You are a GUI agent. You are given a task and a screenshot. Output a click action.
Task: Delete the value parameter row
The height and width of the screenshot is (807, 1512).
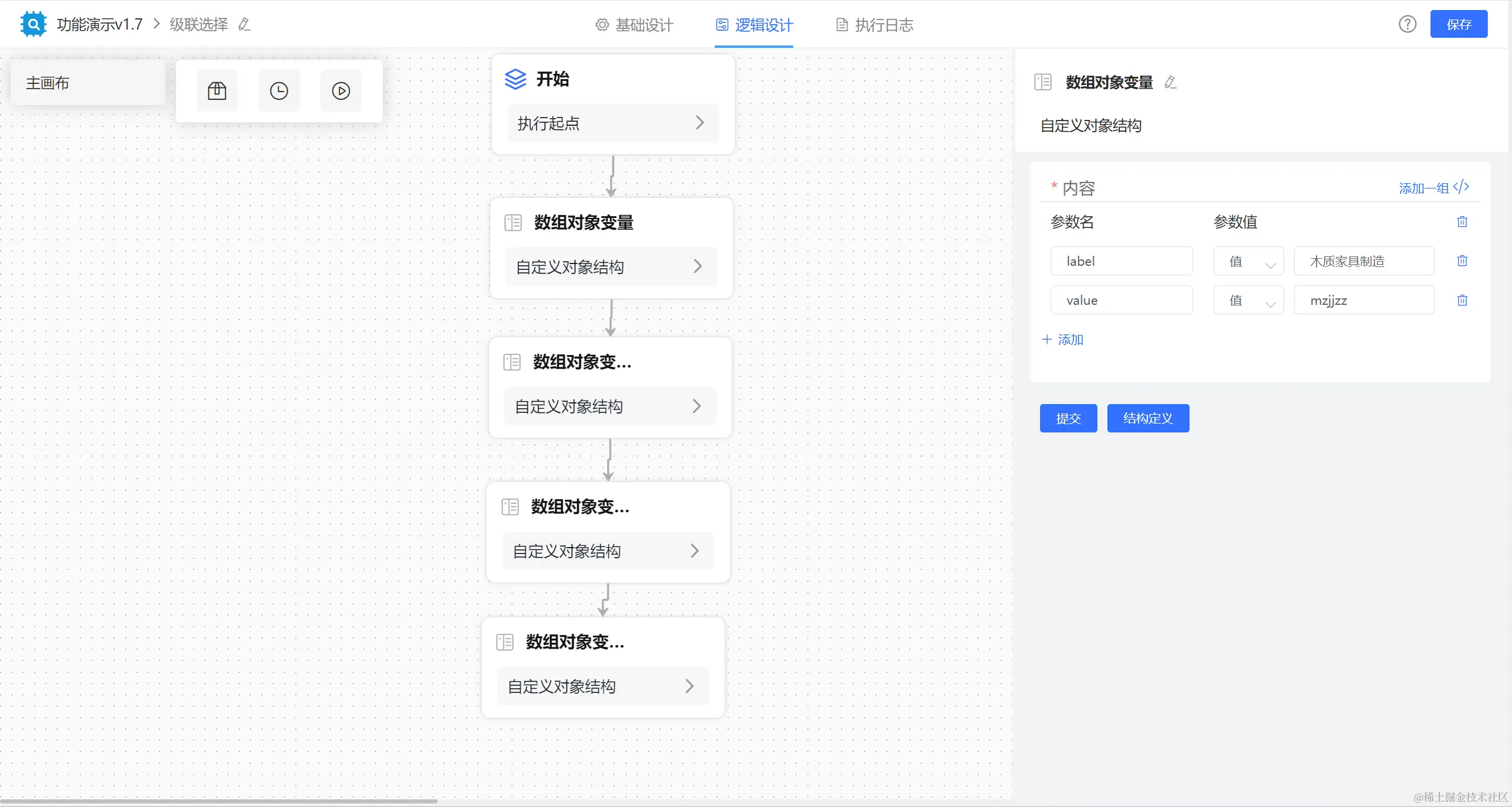tap(1462, 300)
